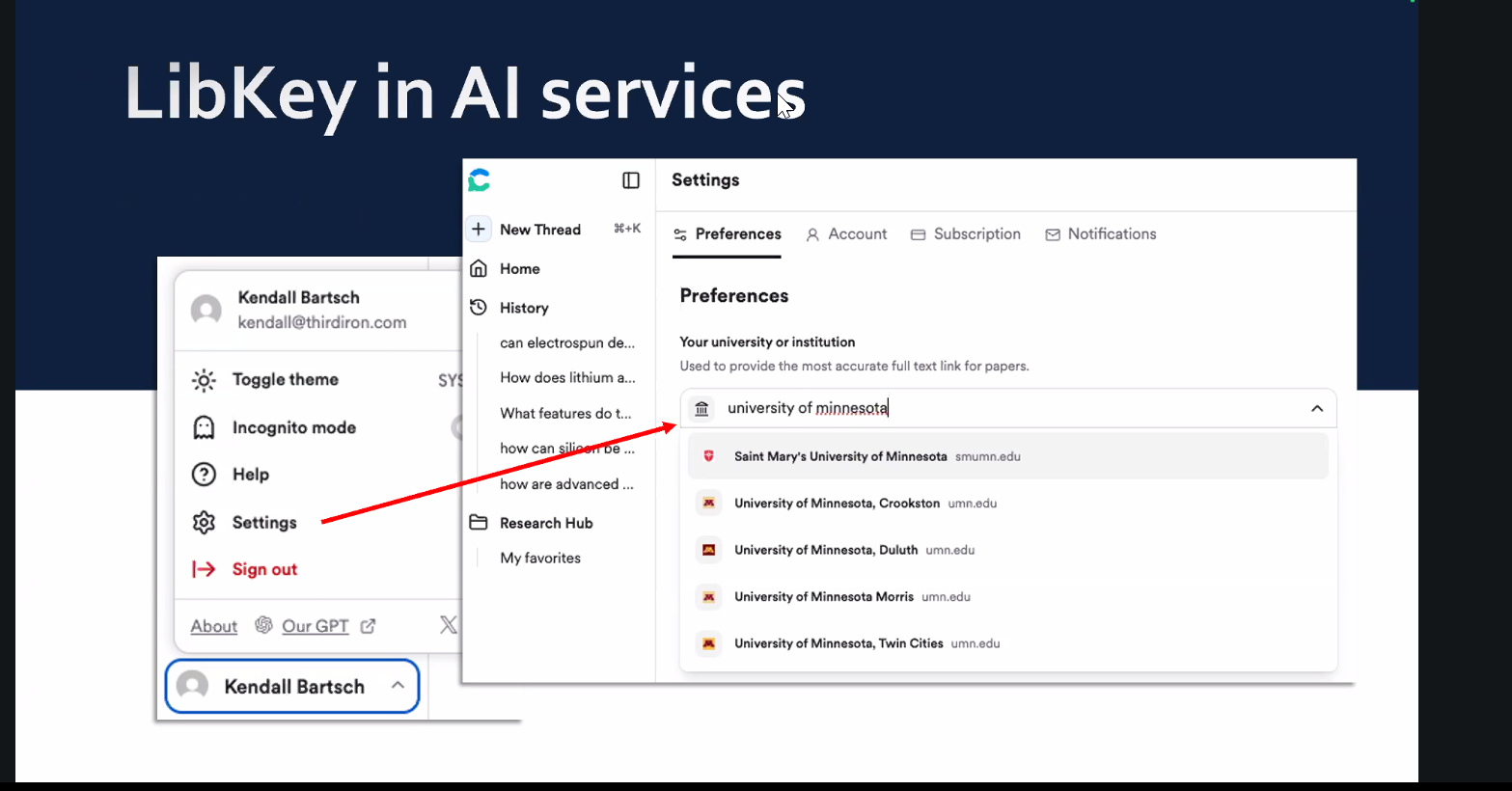Collapse the institution dropdown chevron
Screen dimensions: 1512x791
coord(1316,409)
